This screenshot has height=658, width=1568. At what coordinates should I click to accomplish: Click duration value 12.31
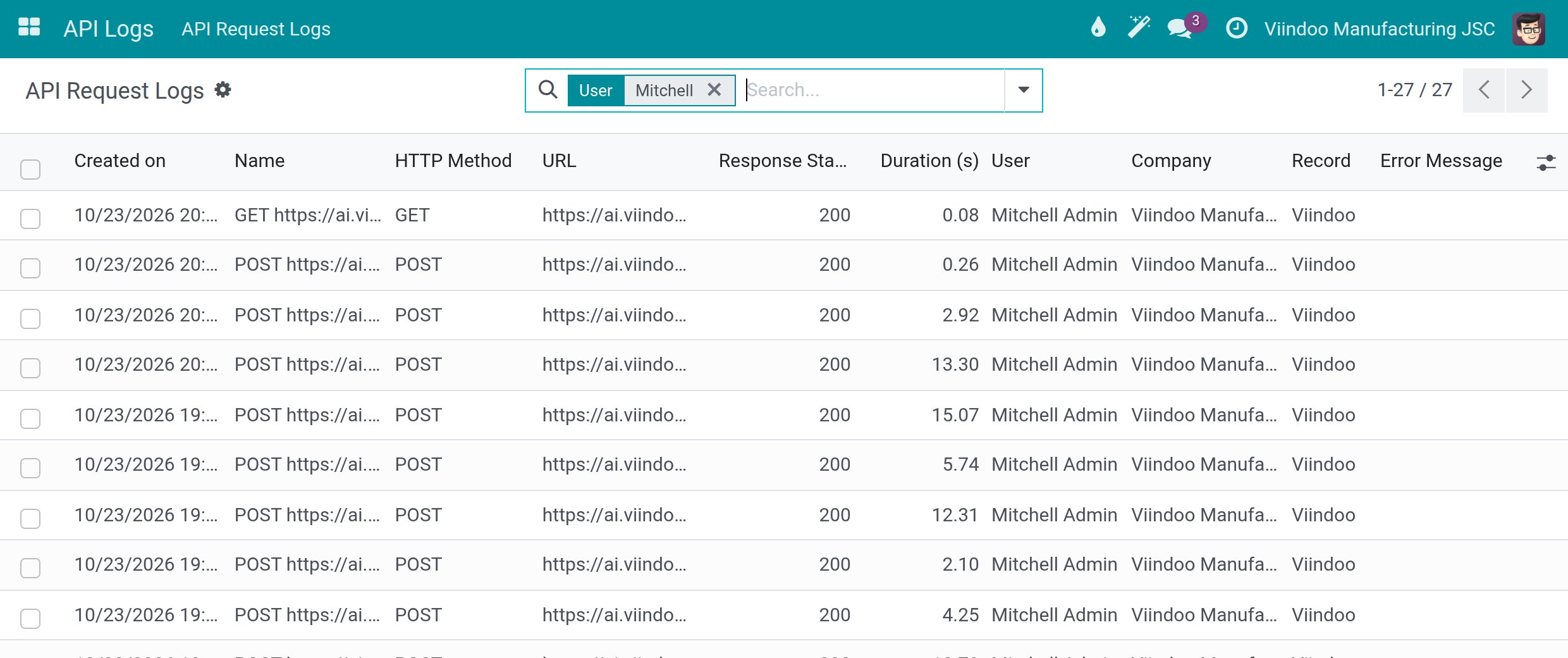955,515
